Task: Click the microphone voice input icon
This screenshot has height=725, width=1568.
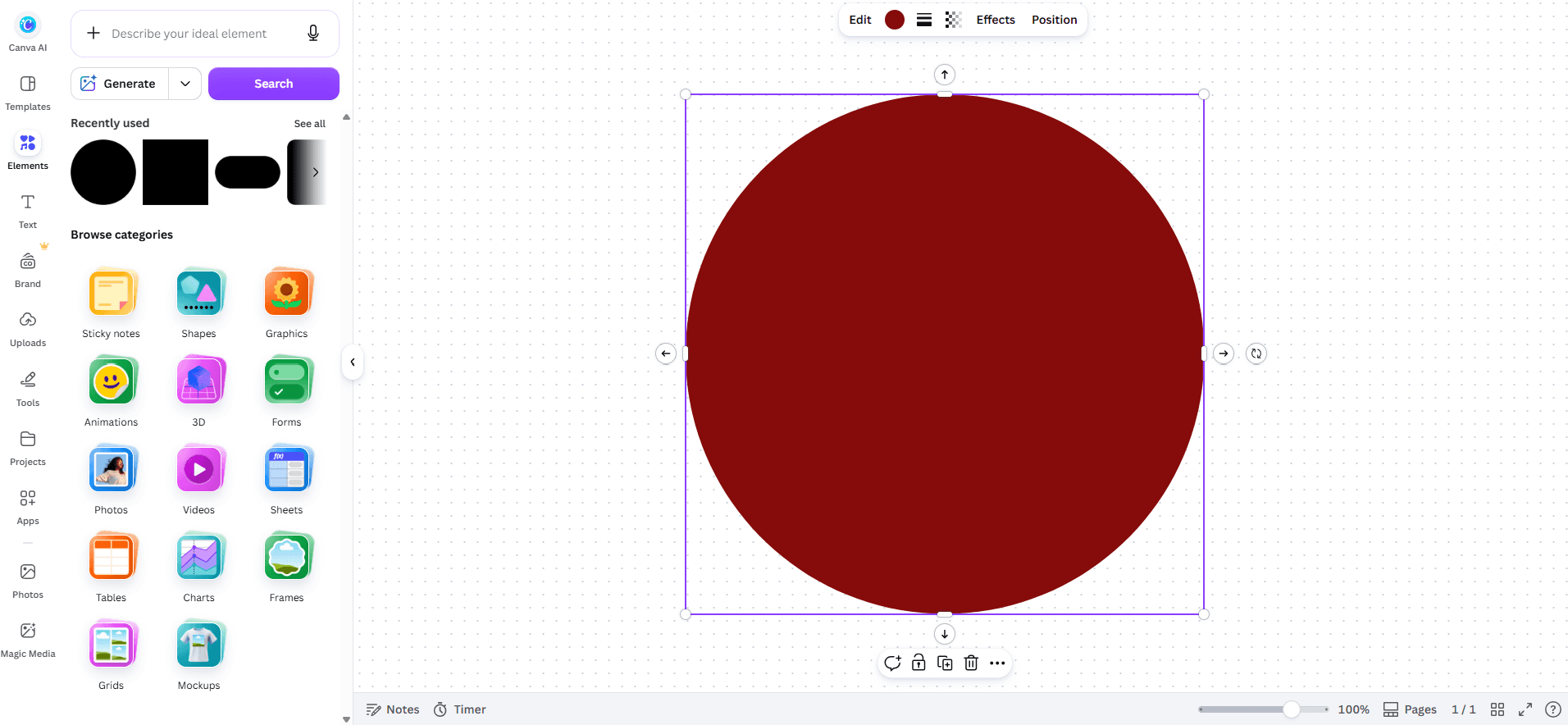Action: coord(313,33)
